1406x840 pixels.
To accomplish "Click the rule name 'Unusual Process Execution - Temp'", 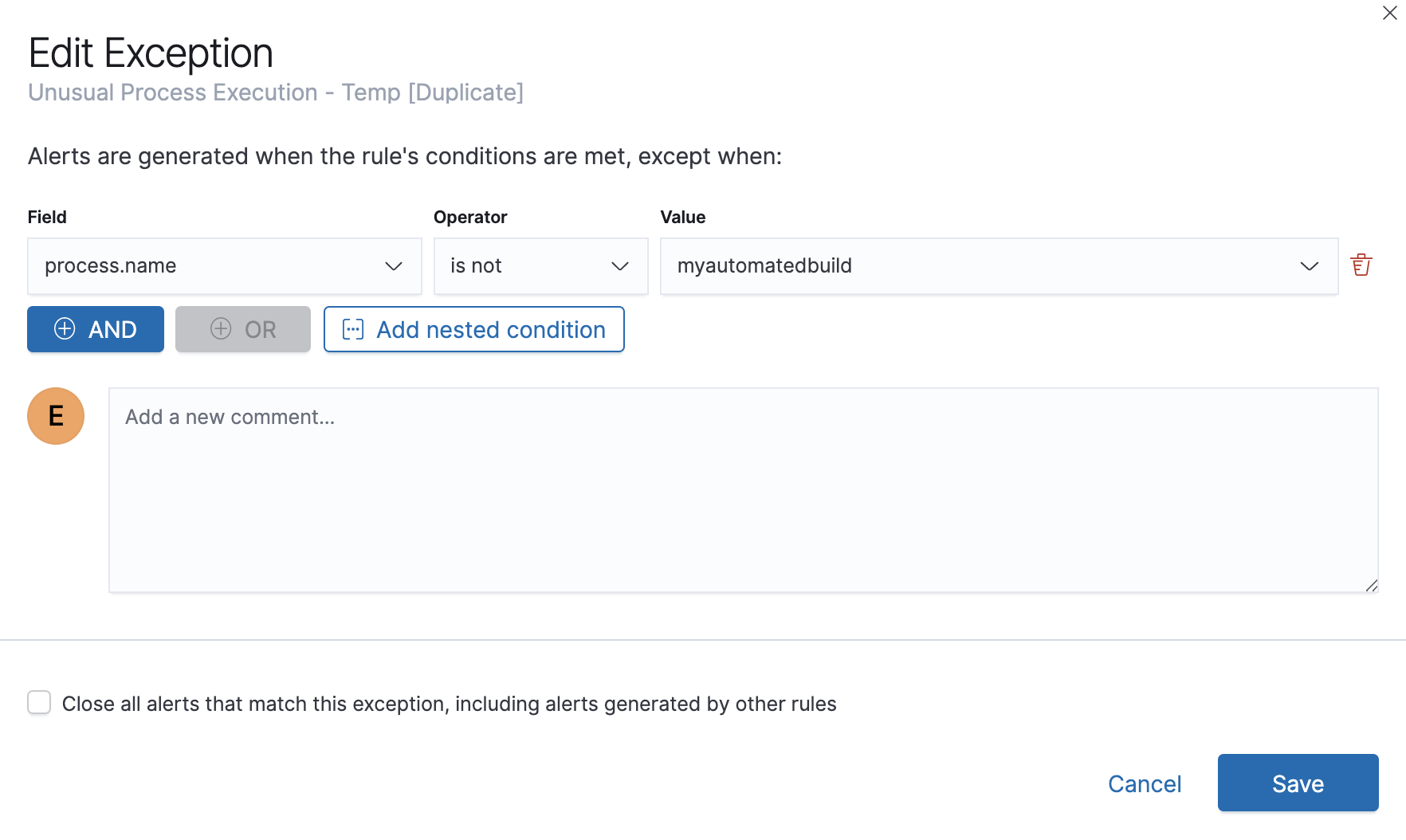I will point(275,92).
